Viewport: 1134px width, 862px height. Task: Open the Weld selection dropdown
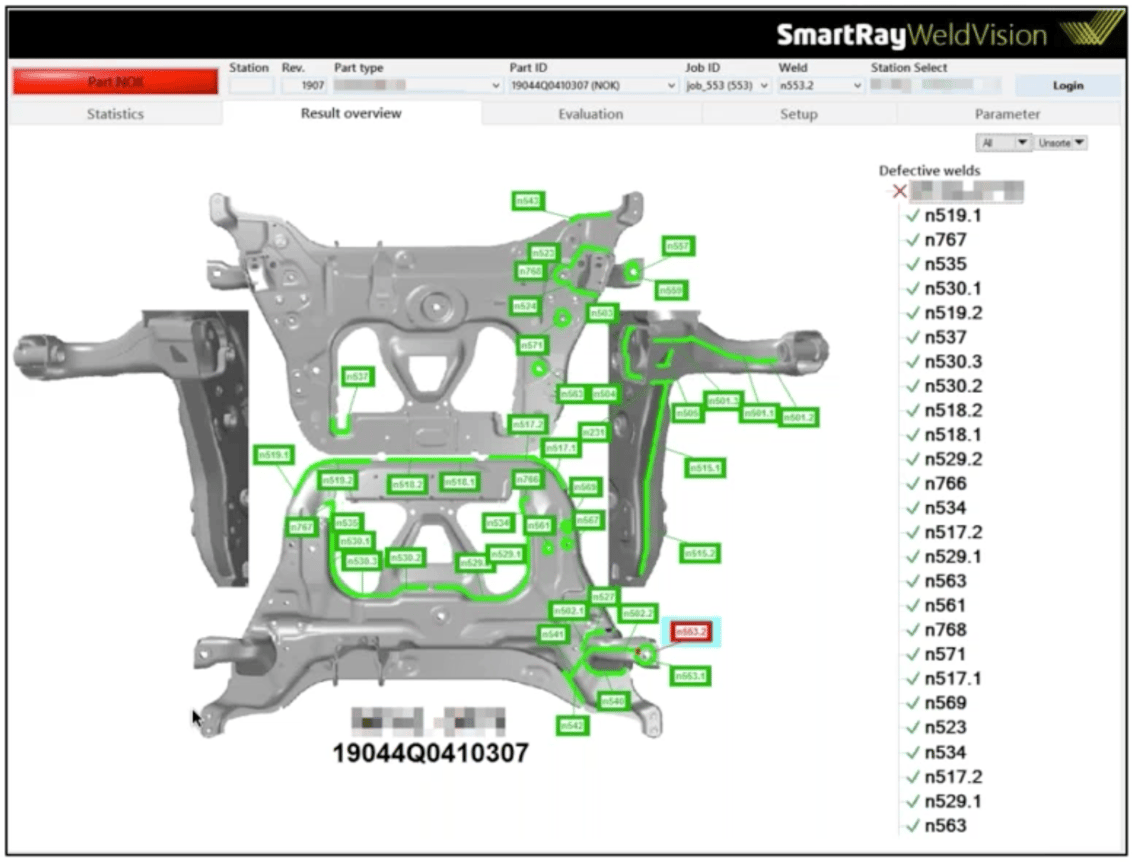pyautogui.click(x=855, y=85)
